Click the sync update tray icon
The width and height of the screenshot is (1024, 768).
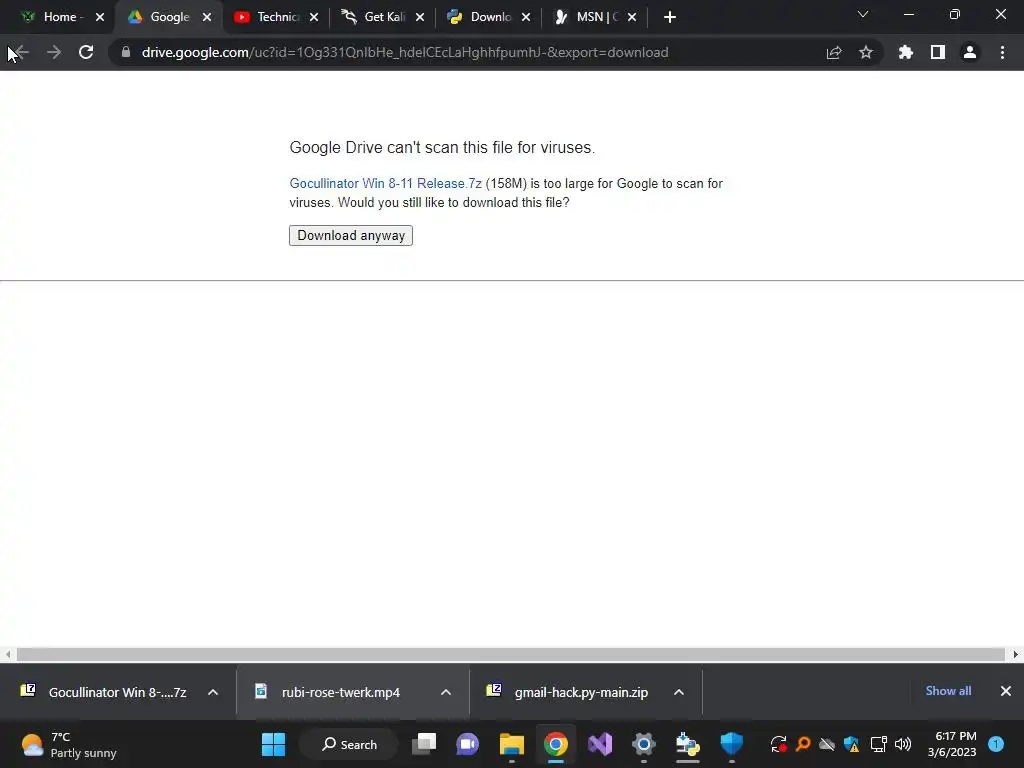click(x=778, y=744)
